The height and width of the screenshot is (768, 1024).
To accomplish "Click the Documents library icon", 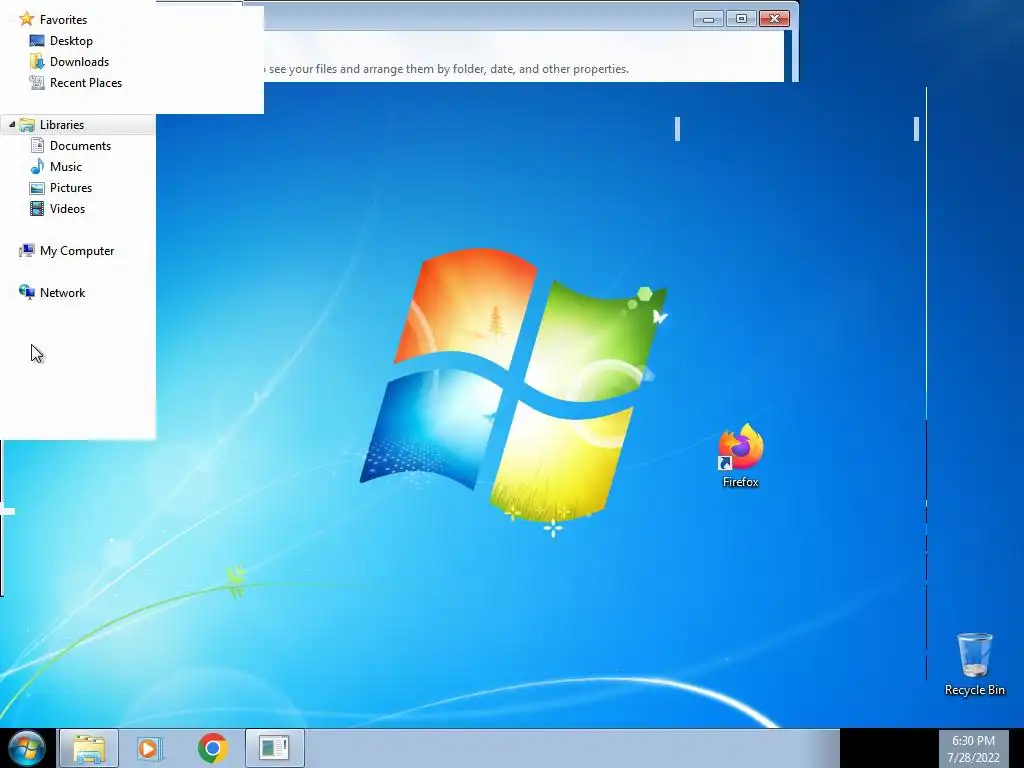I will [37, 146].
